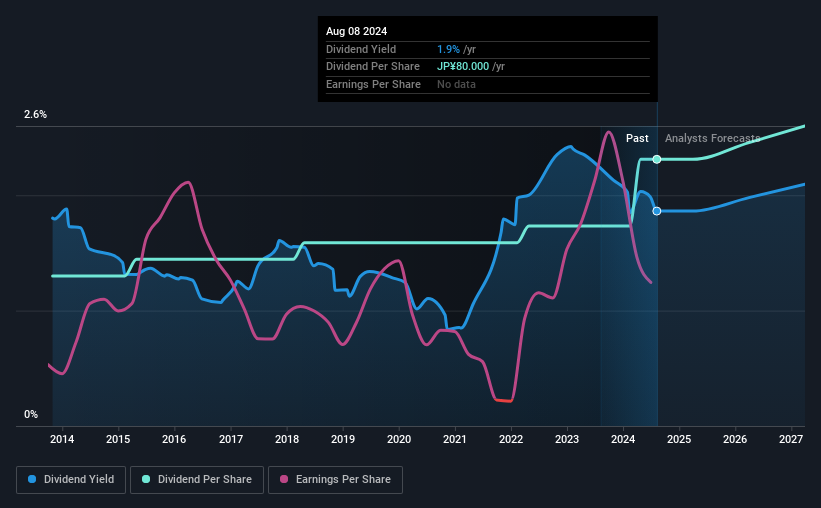Click the 2021 x-axis year label

(454, 439)
